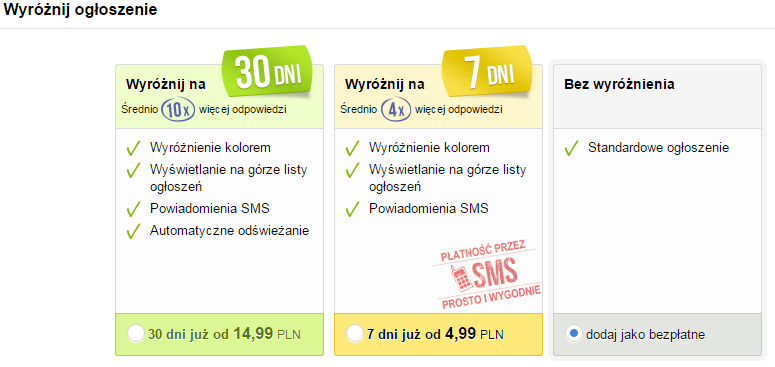Image resolution: width=775 pixels, height=367 pixels.
Task: Click Automatyczne odświeżanie feature text
Action: [229, 231]
